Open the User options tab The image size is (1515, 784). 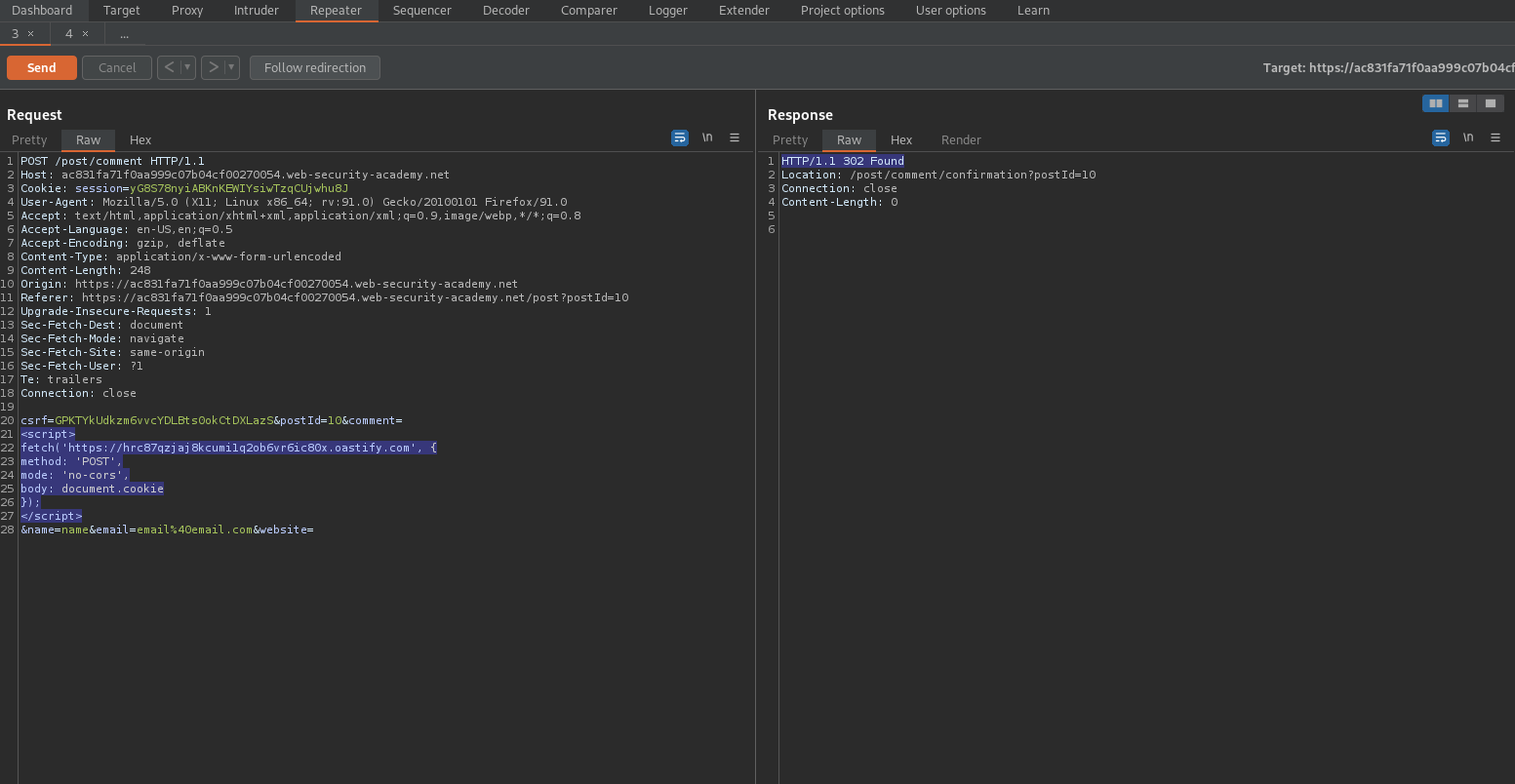pos(951,11)
